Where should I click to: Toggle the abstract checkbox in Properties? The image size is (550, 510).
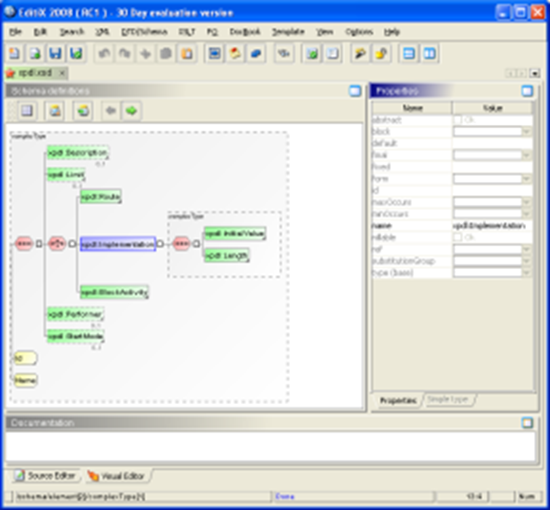(x=457, y=120)
